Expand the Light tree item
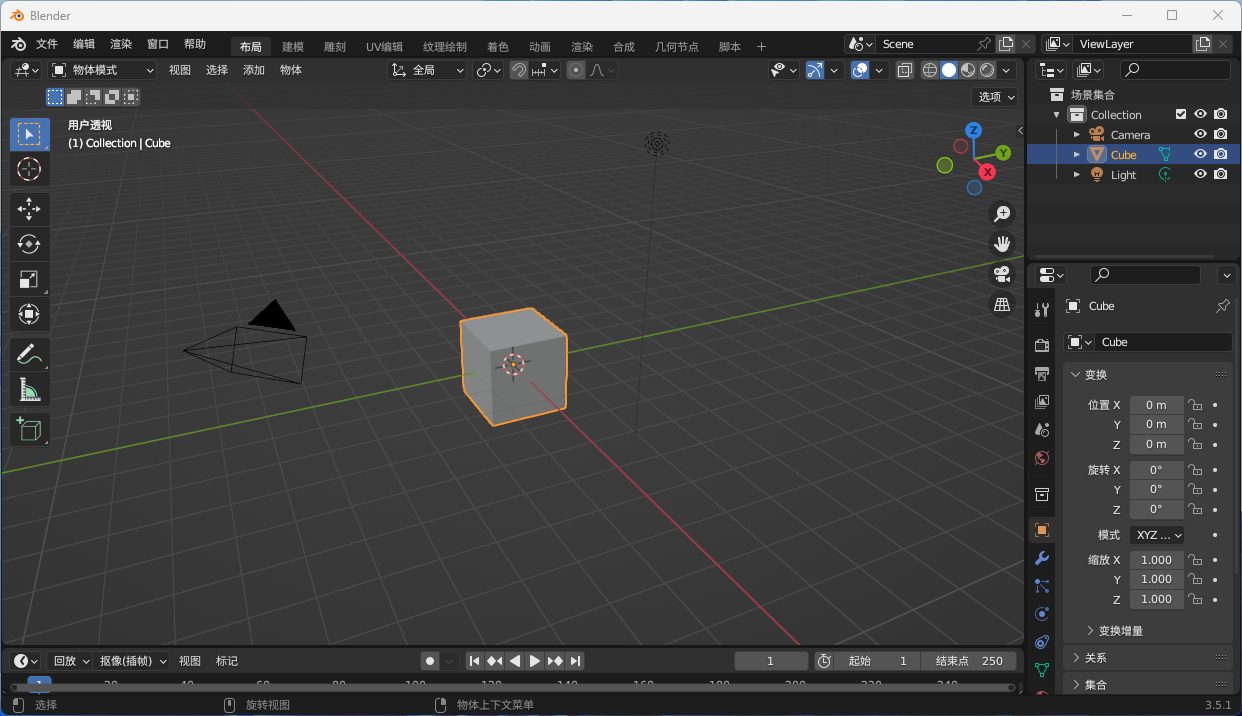Screen dimensions: 1242x716 (x=1077, y=174)
